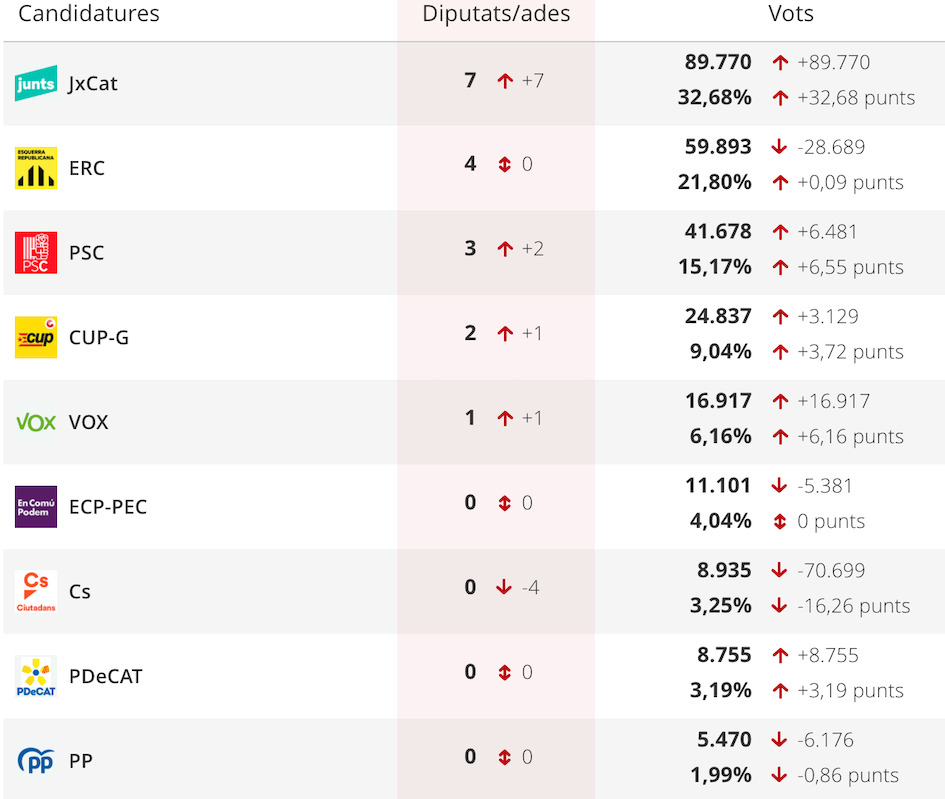Click the unchanged arrow beside 0 punts
945x799 pixels.
779,521
